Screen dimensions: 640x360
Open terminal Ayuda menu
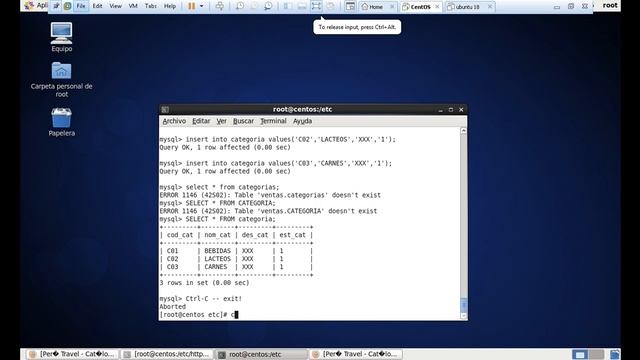click(x=302, y=121)
